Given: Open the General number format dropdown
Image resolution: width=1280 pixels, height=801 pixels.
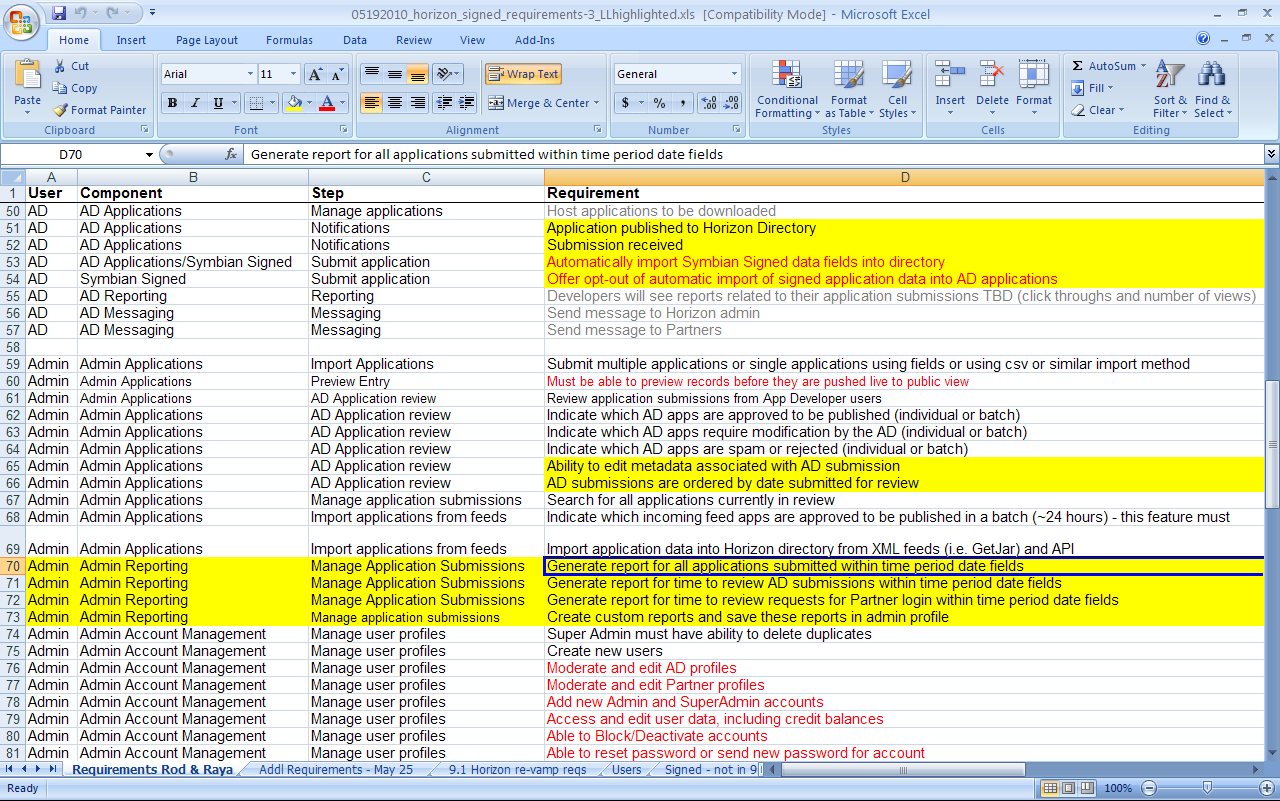Looking at the screenshot, I should point(733,74).
